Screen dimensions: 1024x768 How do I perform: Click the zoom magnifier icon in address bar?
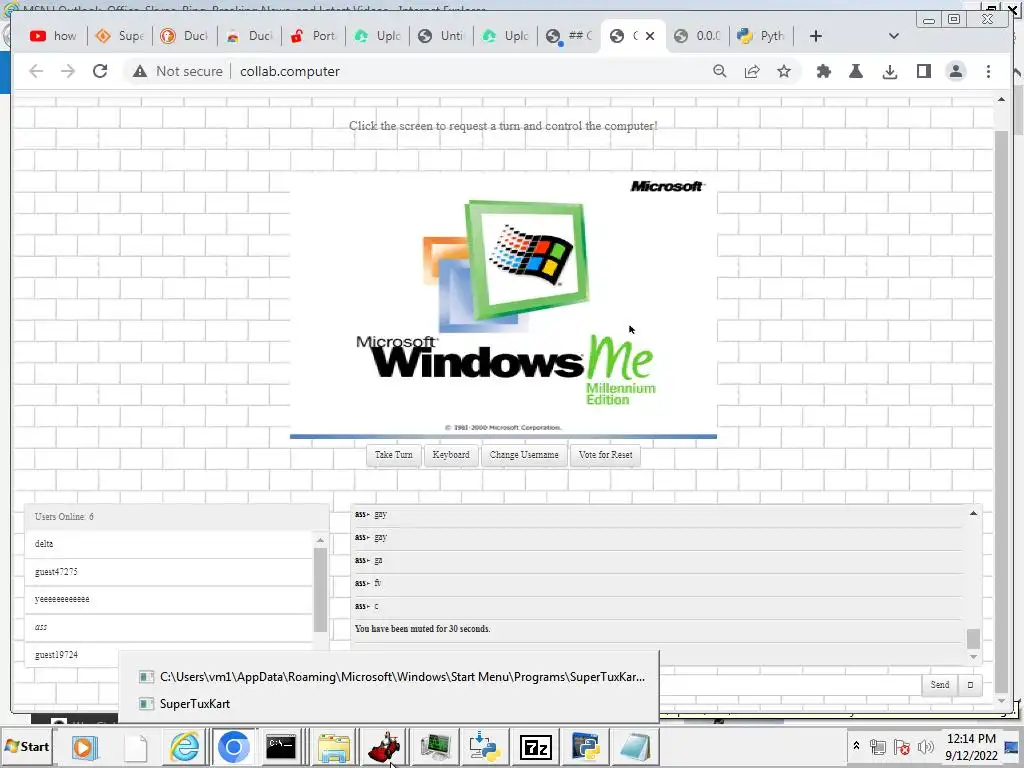[720, 71]
